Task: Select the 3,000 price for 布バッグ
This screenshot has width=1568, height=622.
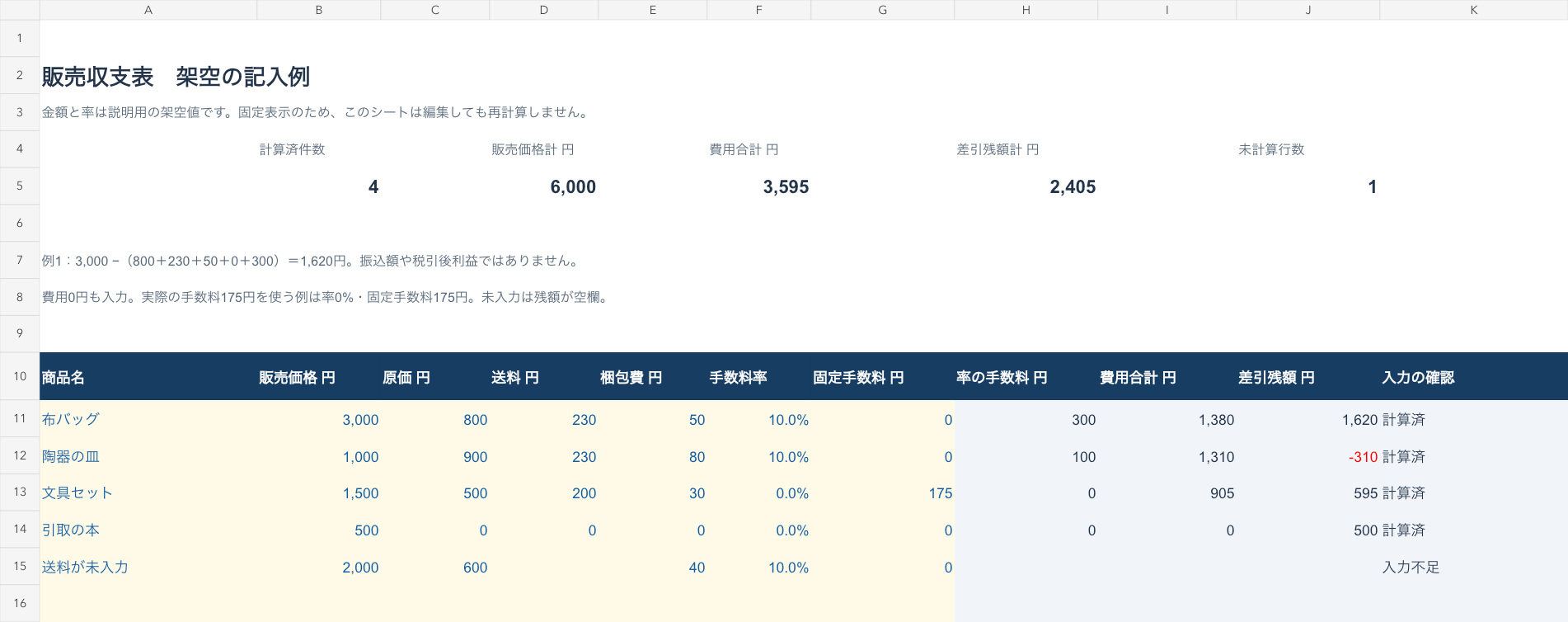Action: pyautogui.click(x=360, y=420)
